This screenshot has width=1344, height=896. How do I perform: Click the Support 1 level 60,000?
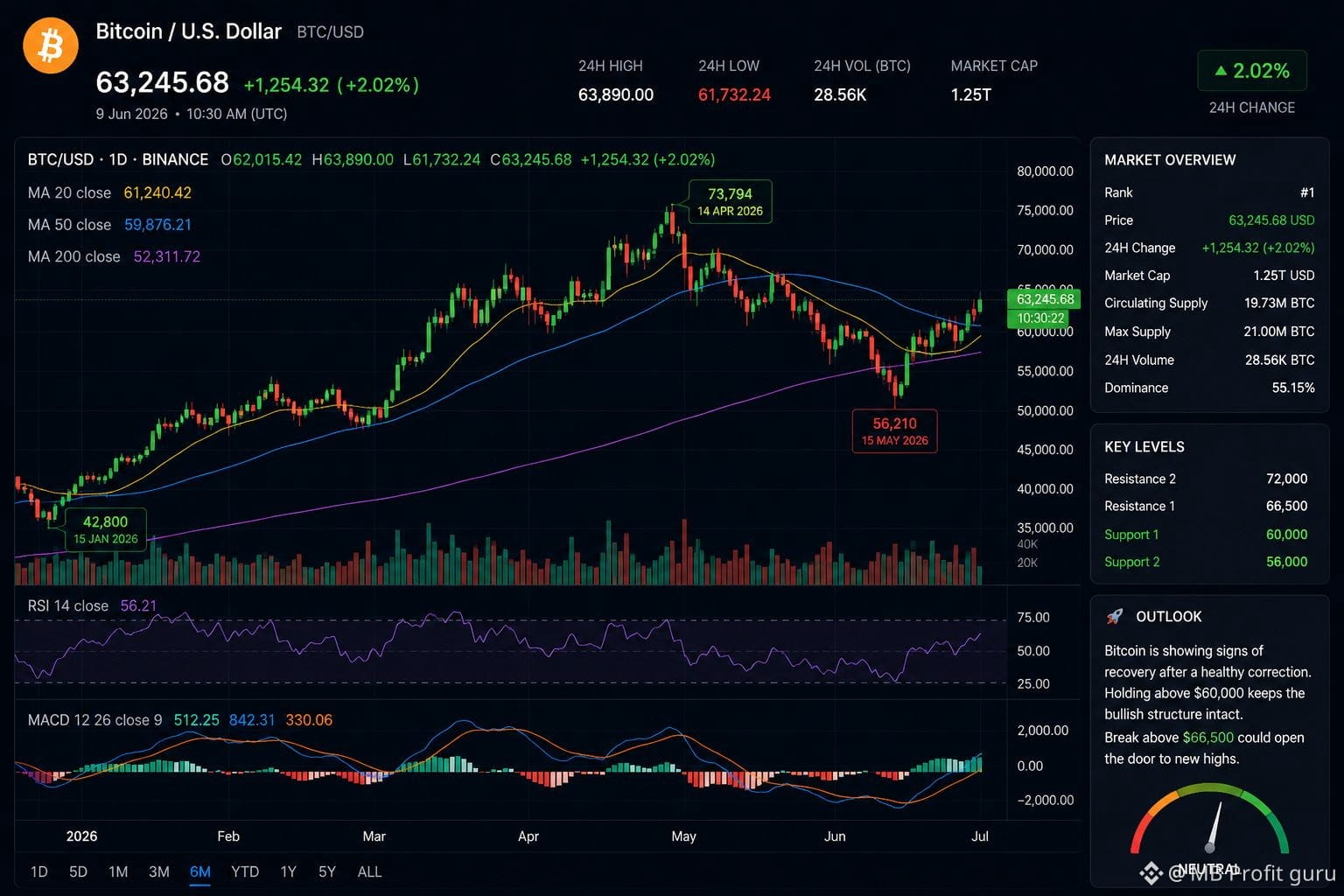coord(1286,535)
